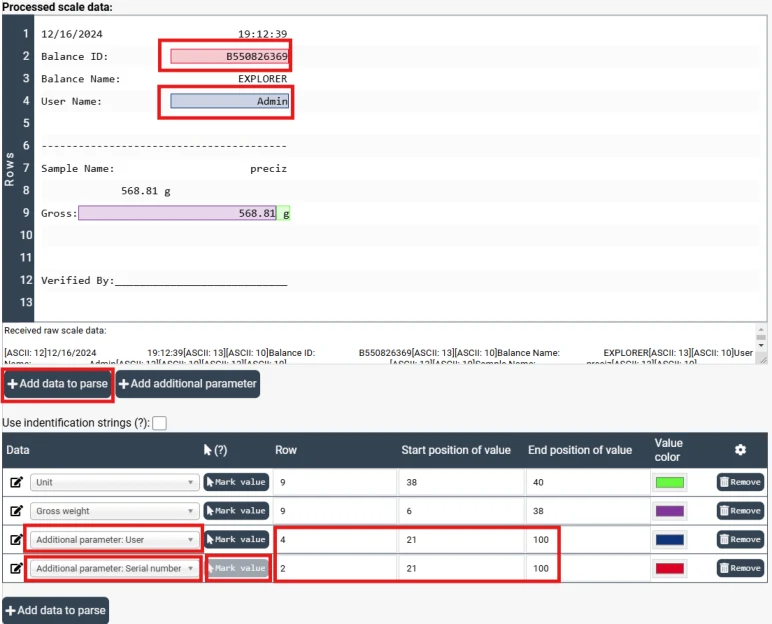Click Mark value for Serial number row

coord(238,568)
